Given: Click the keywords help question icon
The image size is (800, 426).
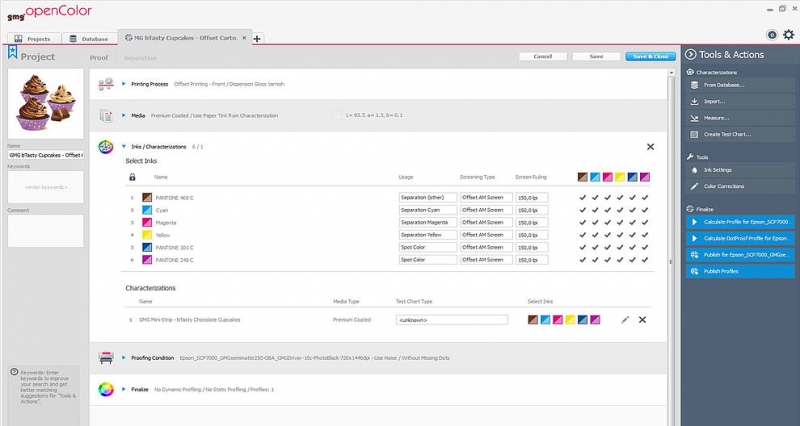Looking at the screenshot, I should coord(14,372).
